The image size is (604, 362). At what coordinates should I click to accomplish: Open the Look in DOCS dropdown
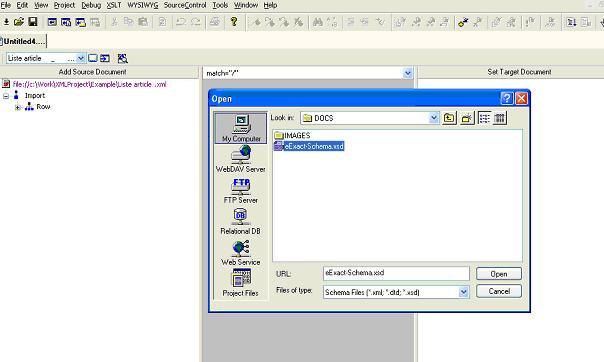pyautogui.click(x=434, y=118)
